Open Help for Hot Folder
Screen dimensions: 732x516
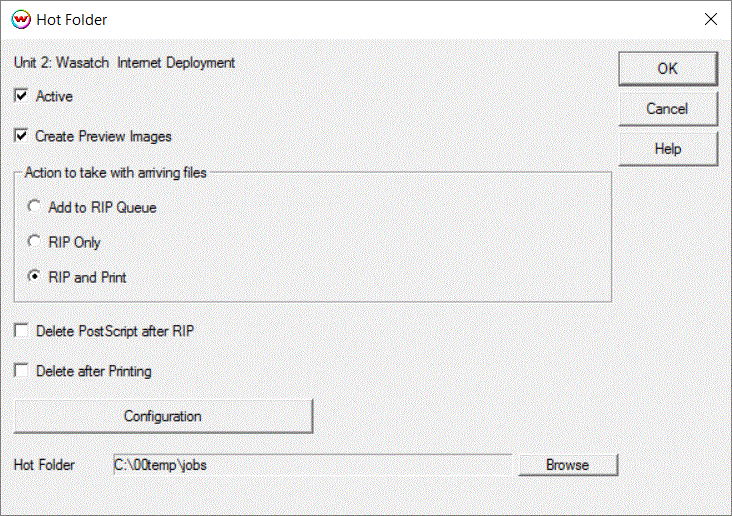668,149
